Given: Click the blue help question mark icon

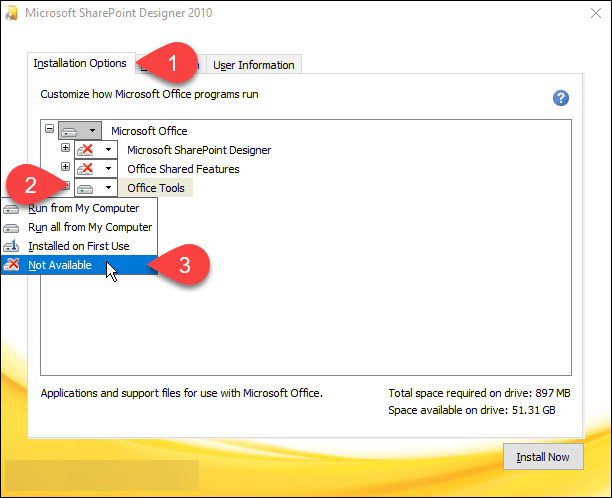Looking at the screenshot, I should [x=560, y=98].
